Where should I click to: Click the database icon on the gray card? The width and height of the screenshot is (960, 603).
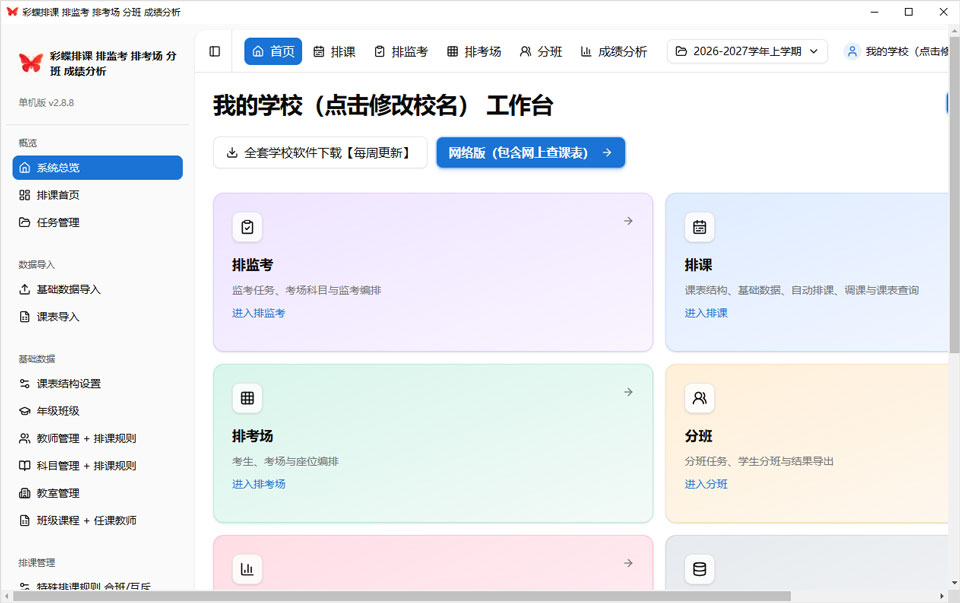699,569
